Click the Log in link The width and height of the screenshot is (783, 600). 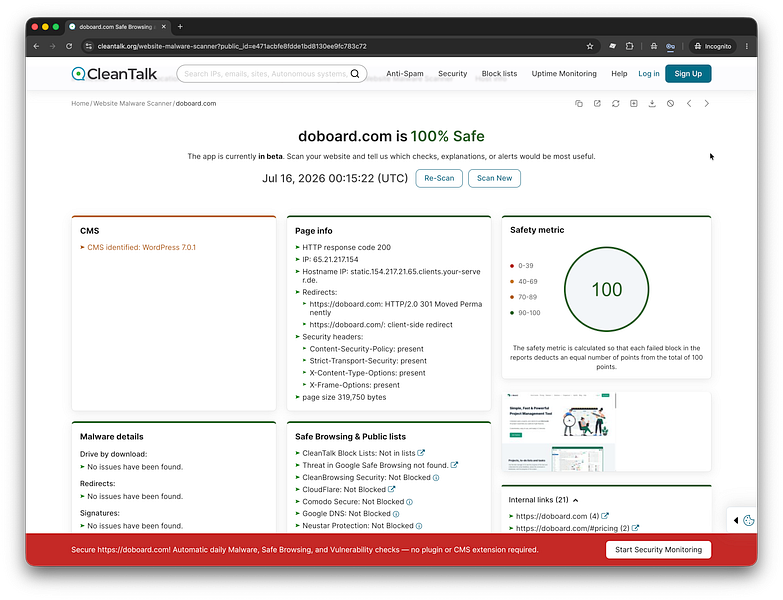coord(649,73)
